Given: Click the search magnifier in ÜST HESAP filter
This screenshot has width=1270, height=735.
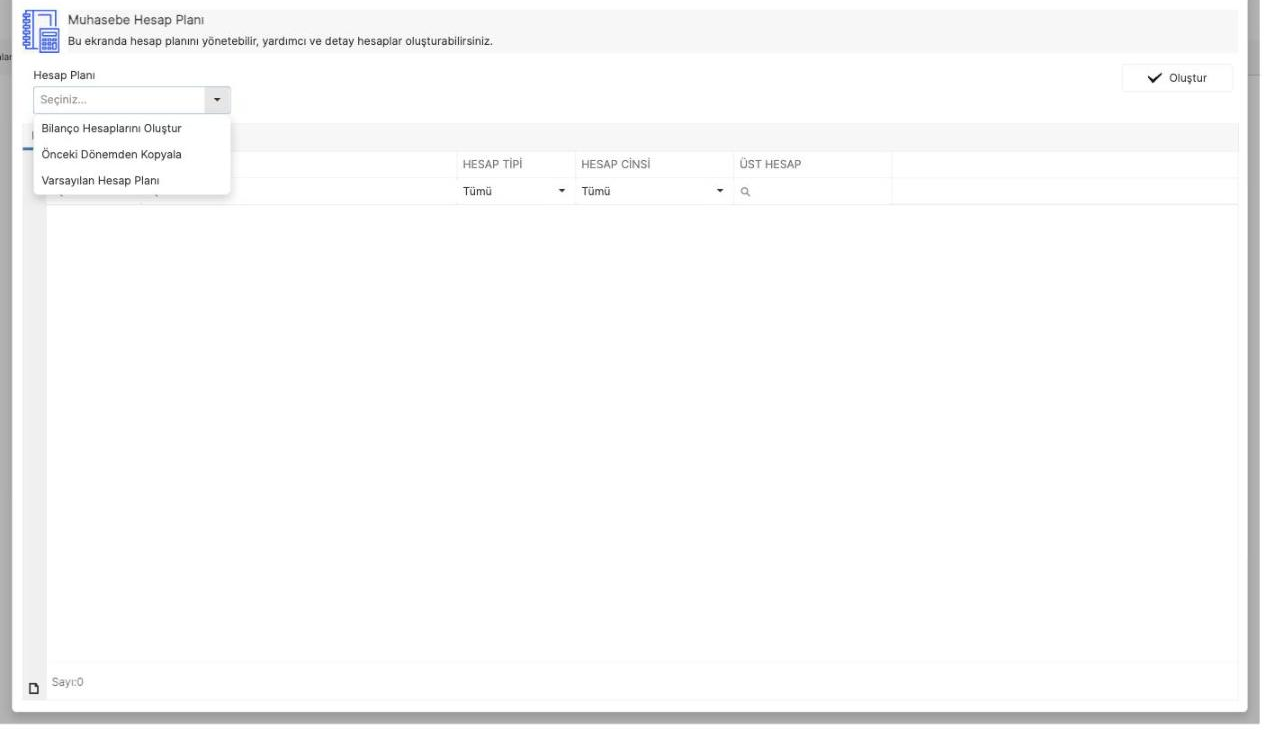Looking at the screenshot, I should [x=746, y=191].
